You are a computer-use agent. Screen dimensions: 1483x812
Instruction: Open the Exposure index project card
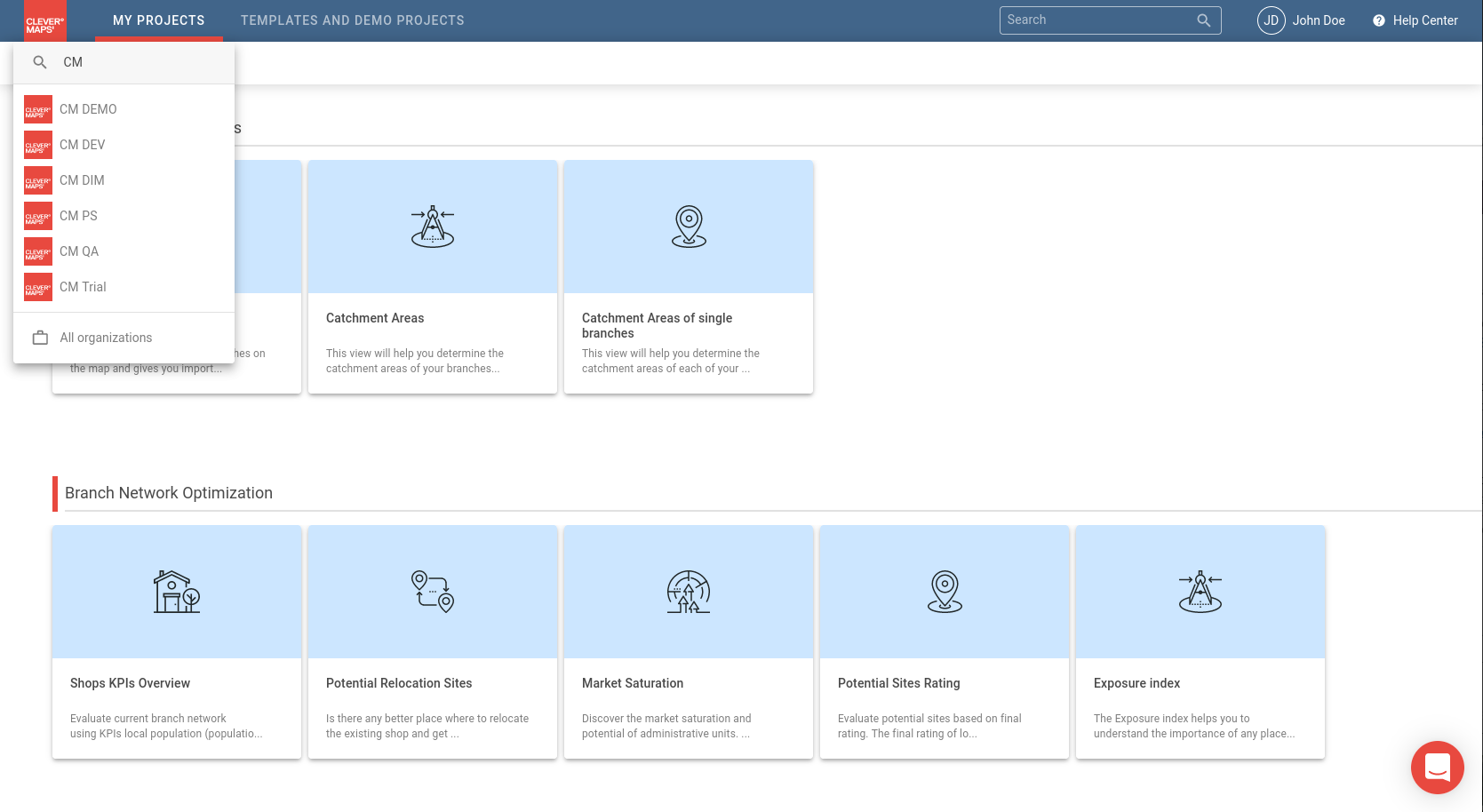(1200, 641)
